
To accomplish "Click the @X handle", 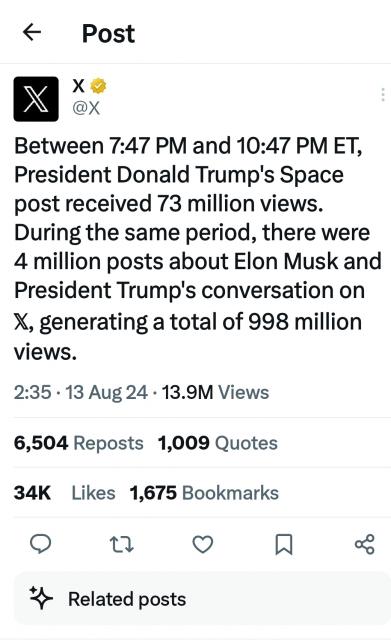I will click(86, 108).
